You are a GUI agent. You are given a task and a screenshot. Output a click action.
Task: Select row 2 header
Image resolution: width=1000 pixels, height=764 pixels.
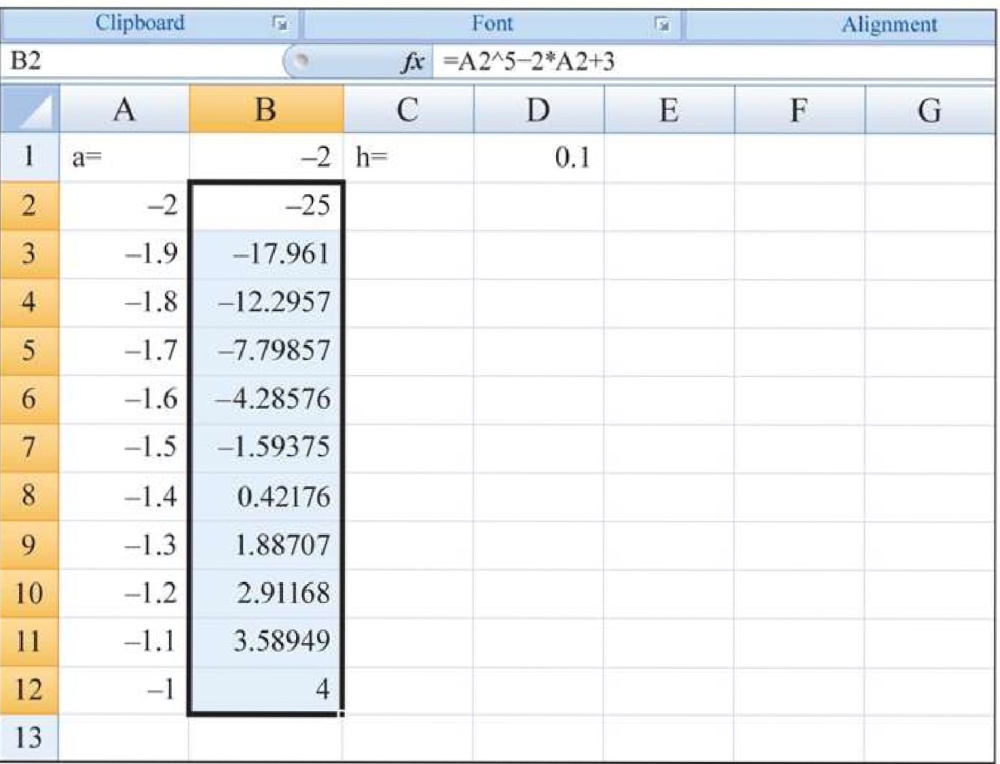click(29, 205)
